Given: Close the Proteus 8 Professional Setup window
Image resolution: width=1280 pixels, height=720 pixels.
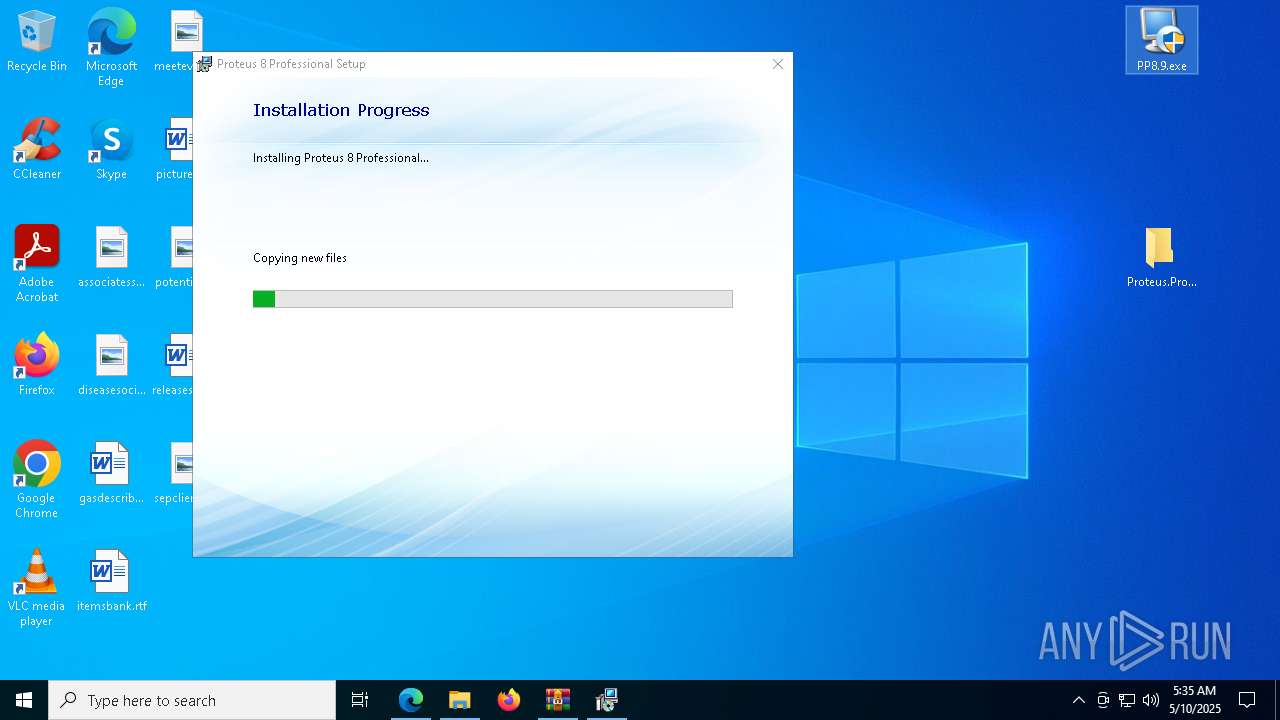Looking at the screenshot, I should pyautogui.click(x=778, y=64).
